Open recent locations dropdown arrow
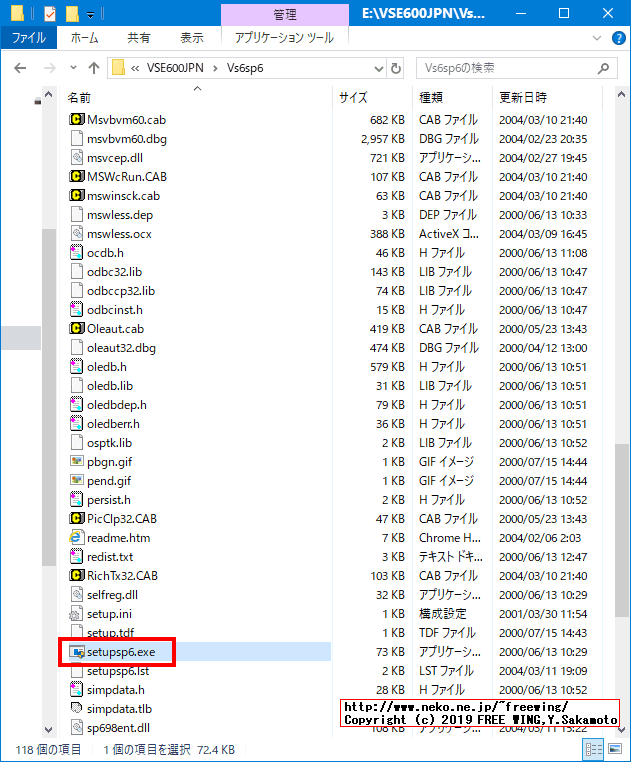631x762 pixels. click(73, 68)
